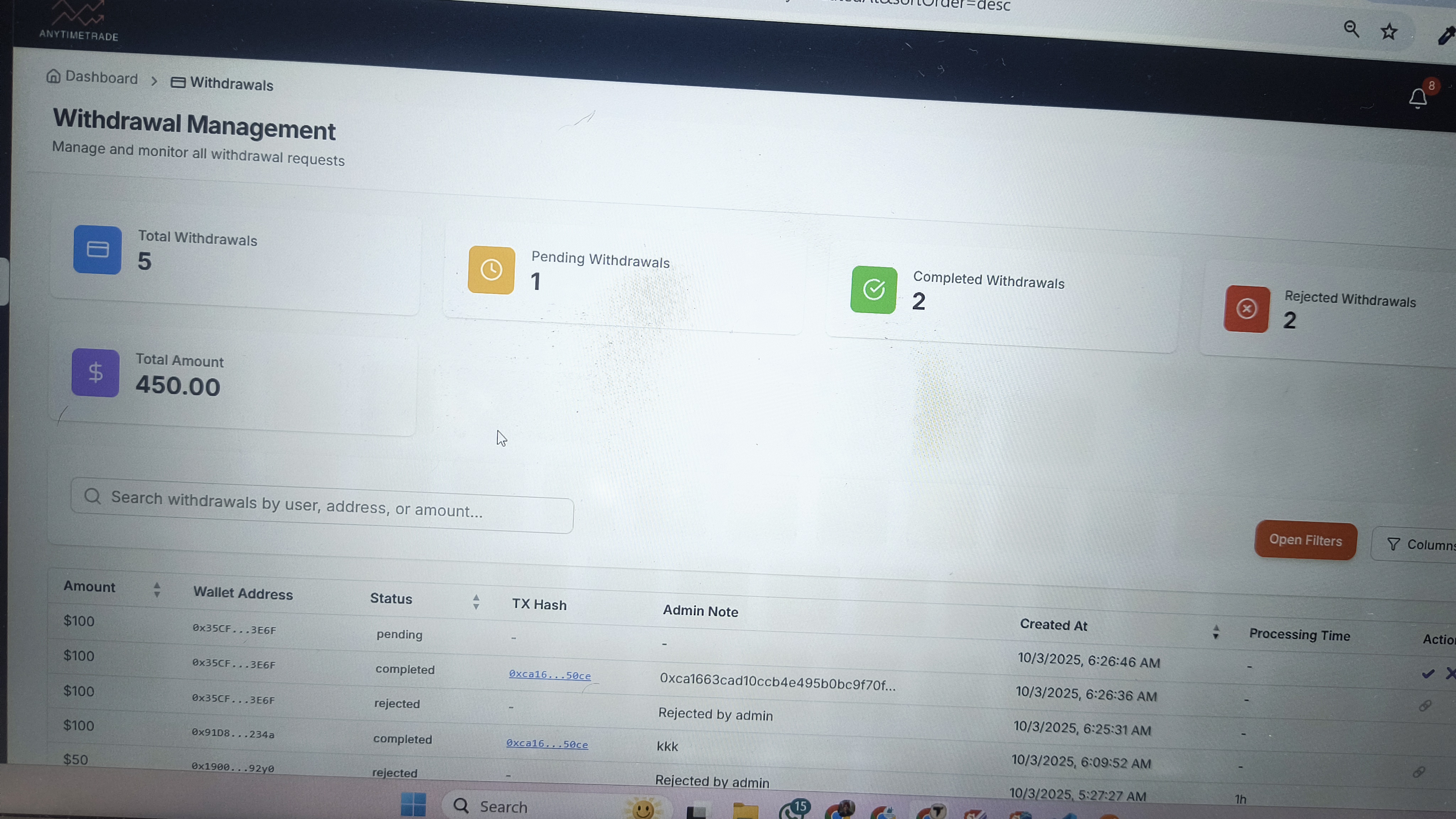
Task: Open the 0xca16...50ce hash on the completed row
Action: (550, 675)
